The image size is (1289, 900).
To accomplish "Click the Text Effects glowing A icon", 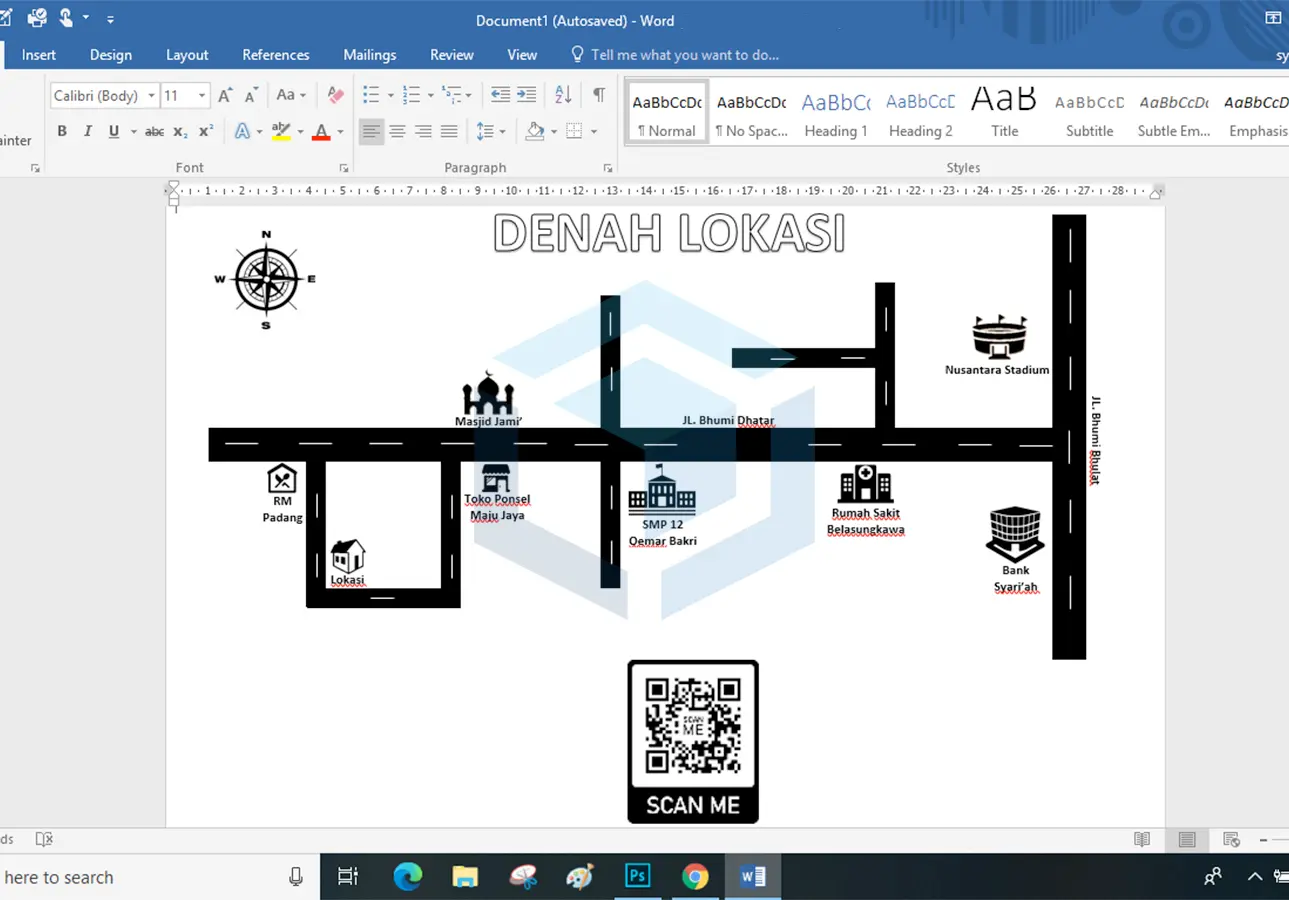I will 242,131.
